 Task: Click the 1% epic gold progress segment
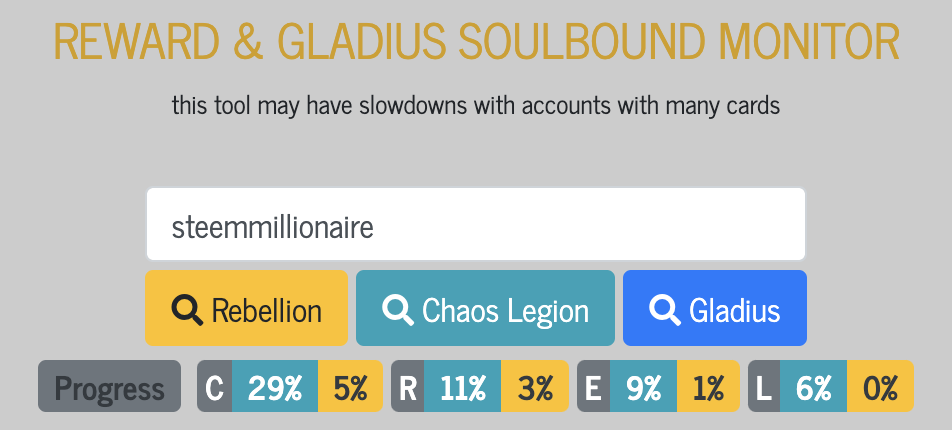tap(708, 387)
